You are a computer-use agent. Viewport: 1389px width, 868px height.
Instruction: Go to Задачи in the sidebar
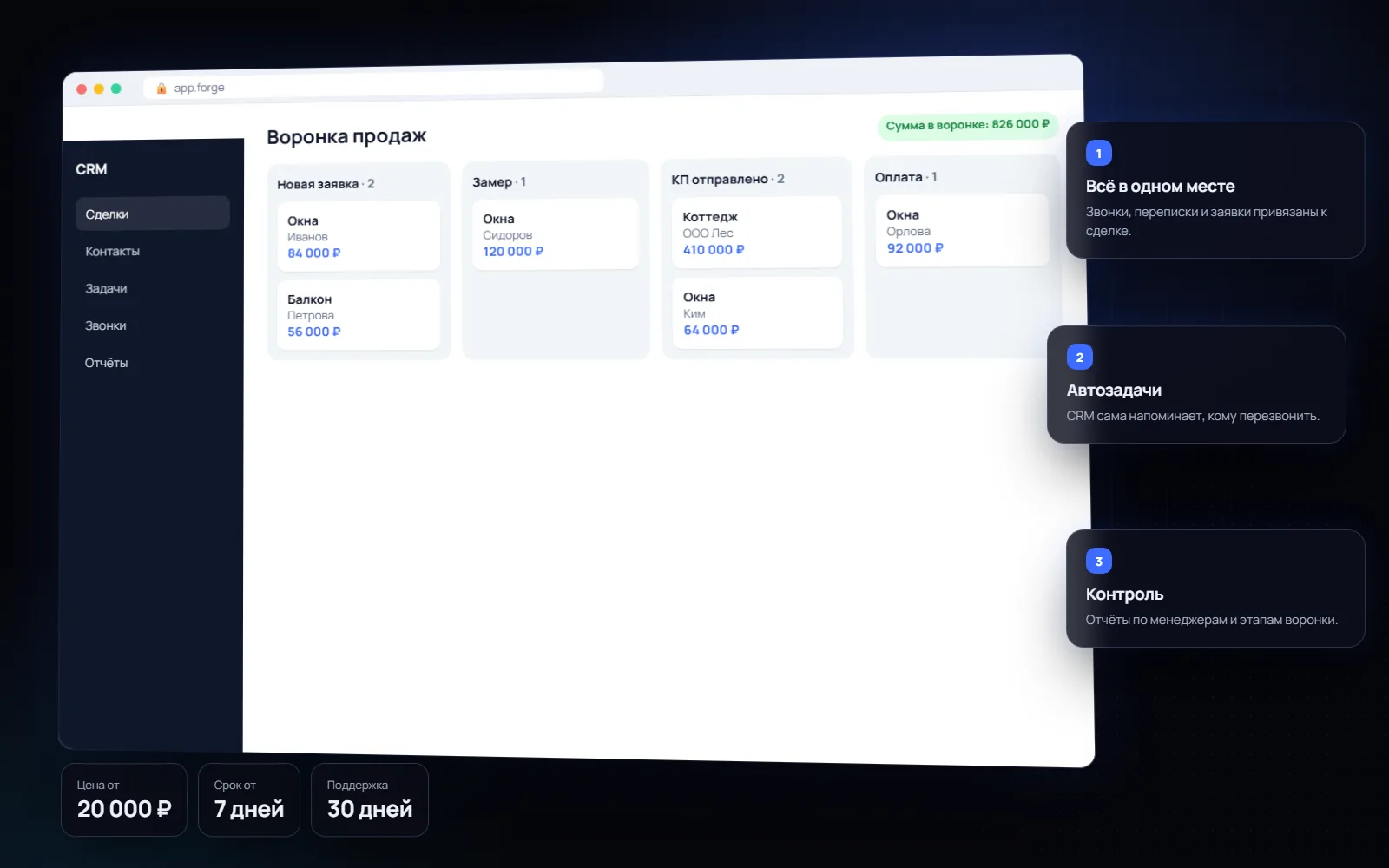[x=106, y=288]
